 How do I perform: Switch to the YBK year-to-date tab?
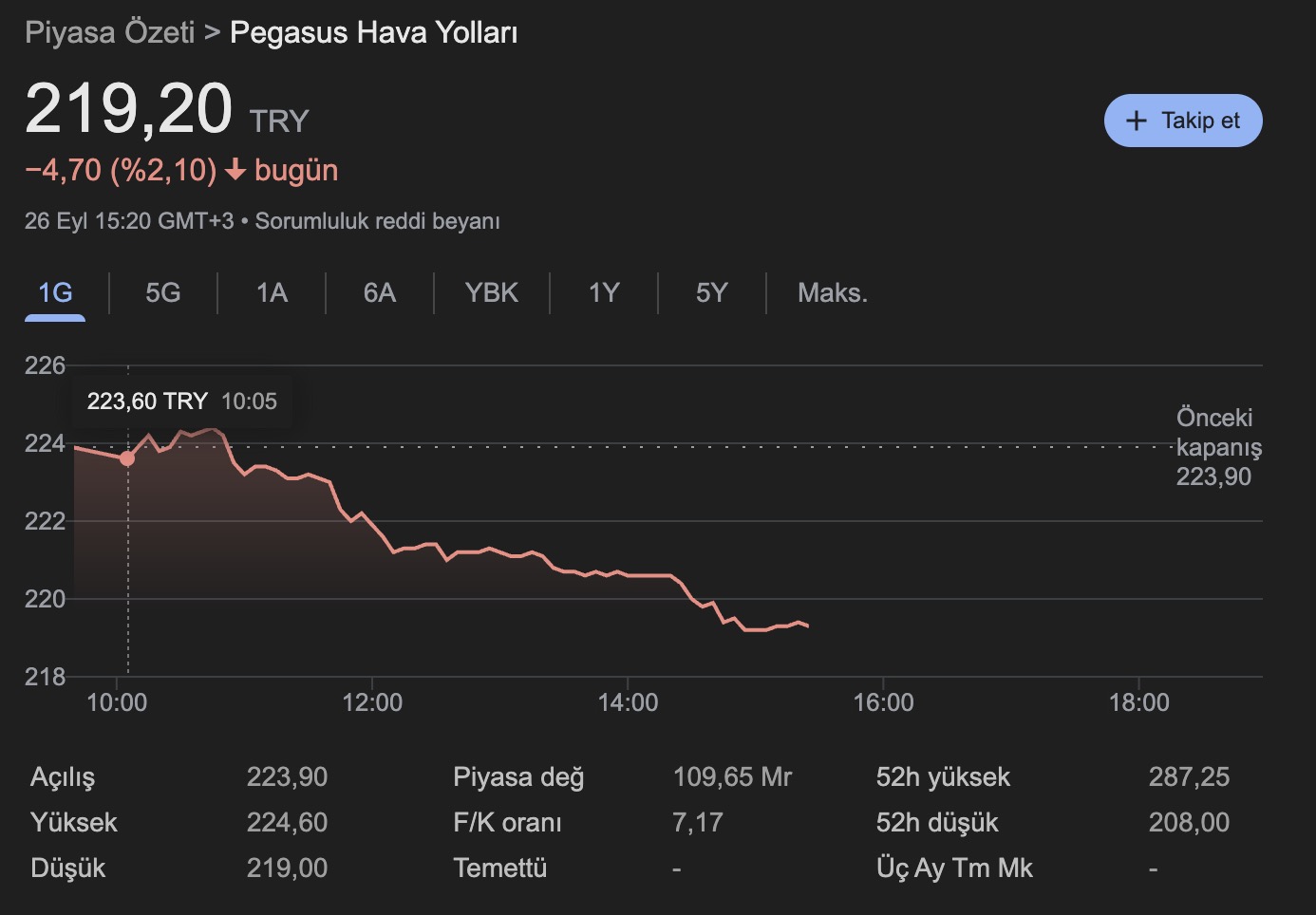coord(492,292)
